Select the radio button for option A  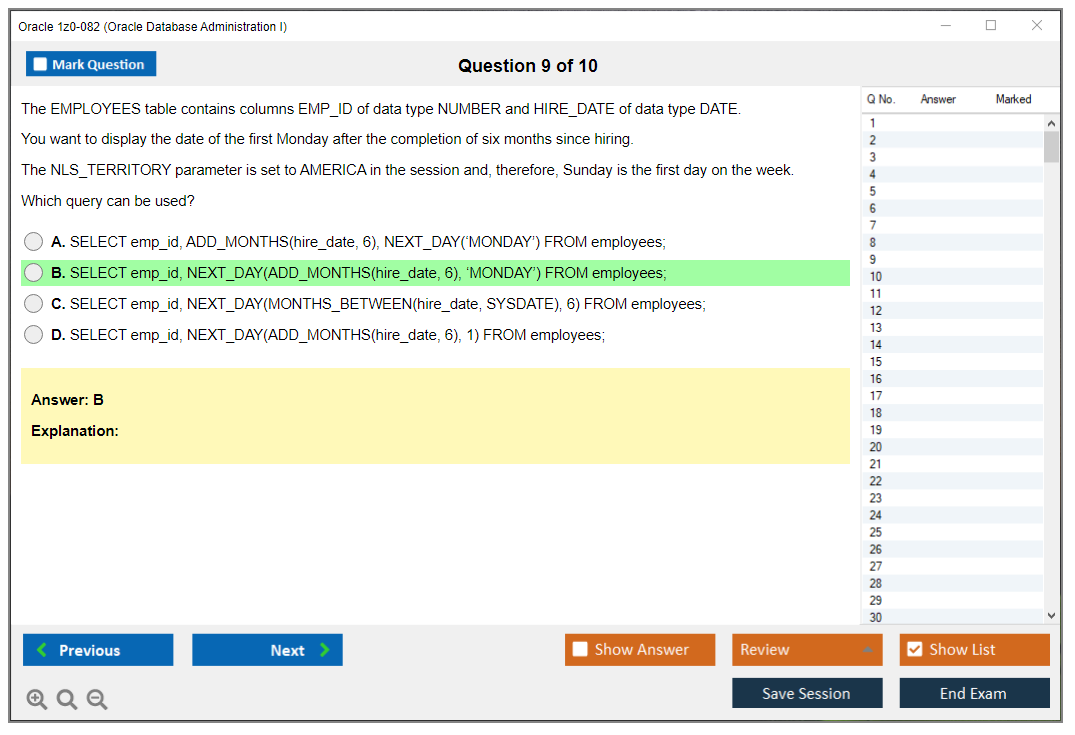coord(33,241)
